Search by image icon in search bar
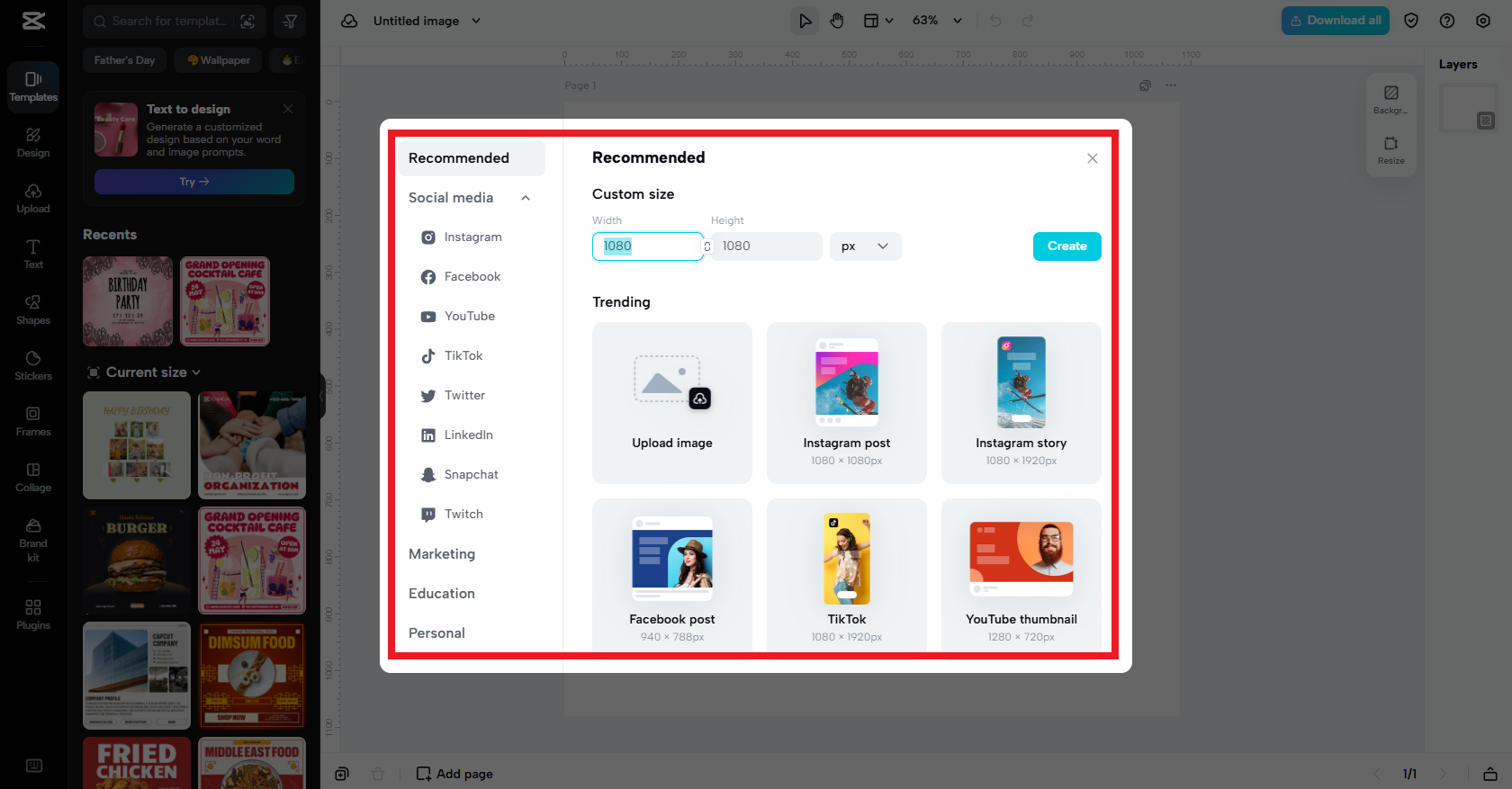The image size is (1512, 789). (247, 21)
